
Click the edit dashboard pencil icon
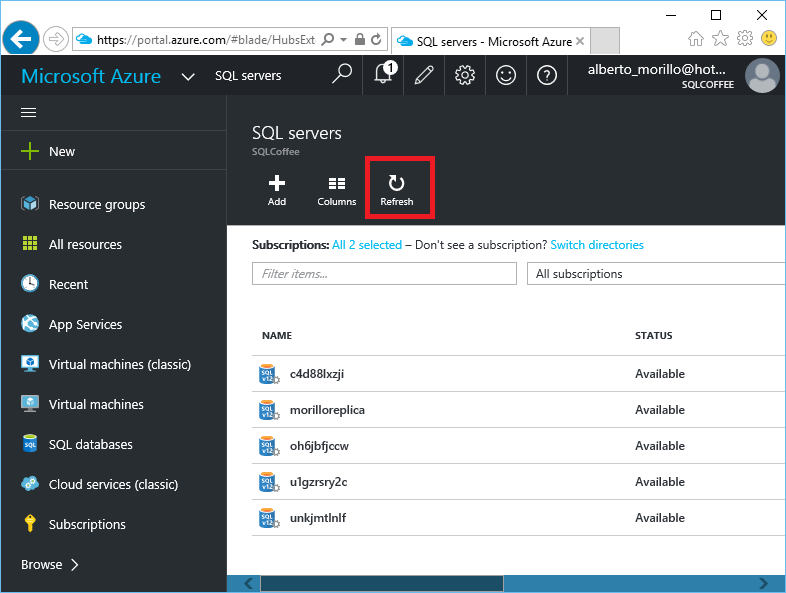[x=424, y=75]
